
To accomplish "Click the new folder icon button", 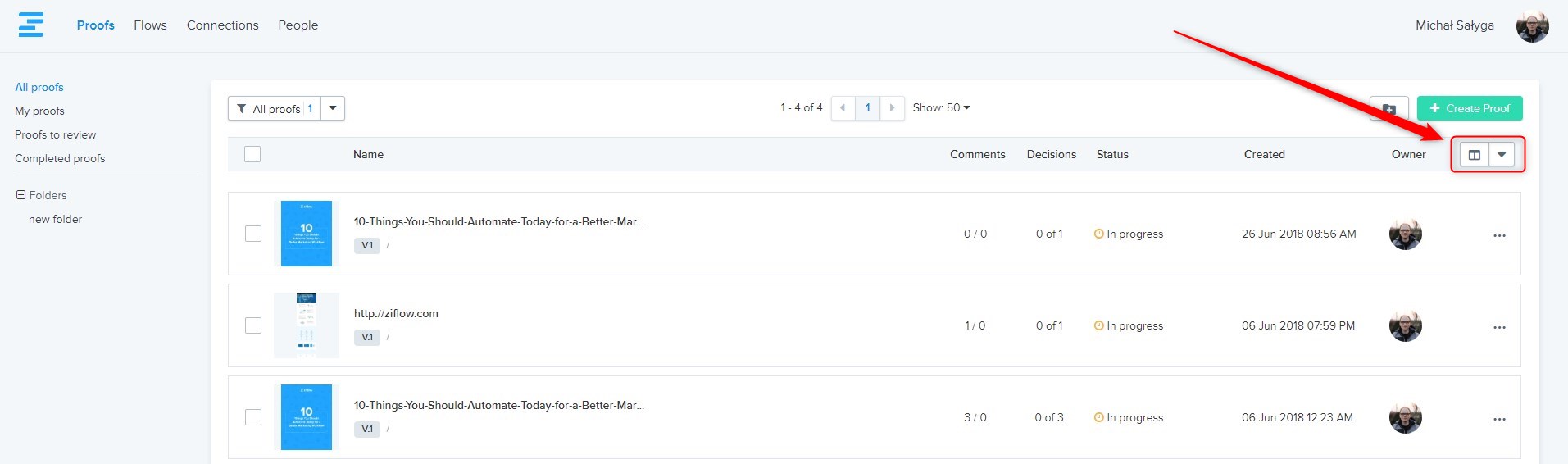I will tap(1388, 109).
